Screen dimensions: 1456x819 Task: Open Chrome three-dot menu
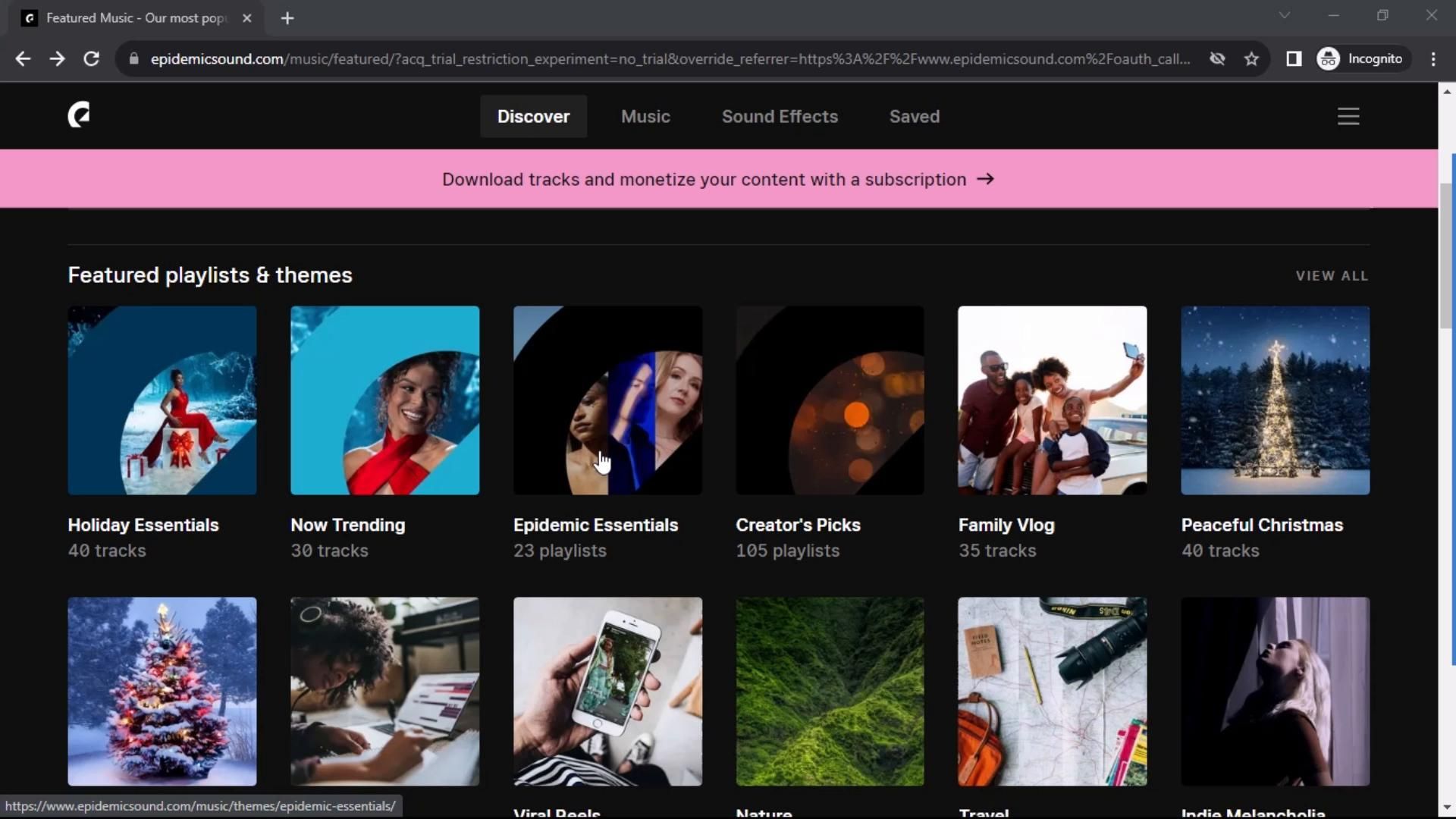coord(1432,59)
